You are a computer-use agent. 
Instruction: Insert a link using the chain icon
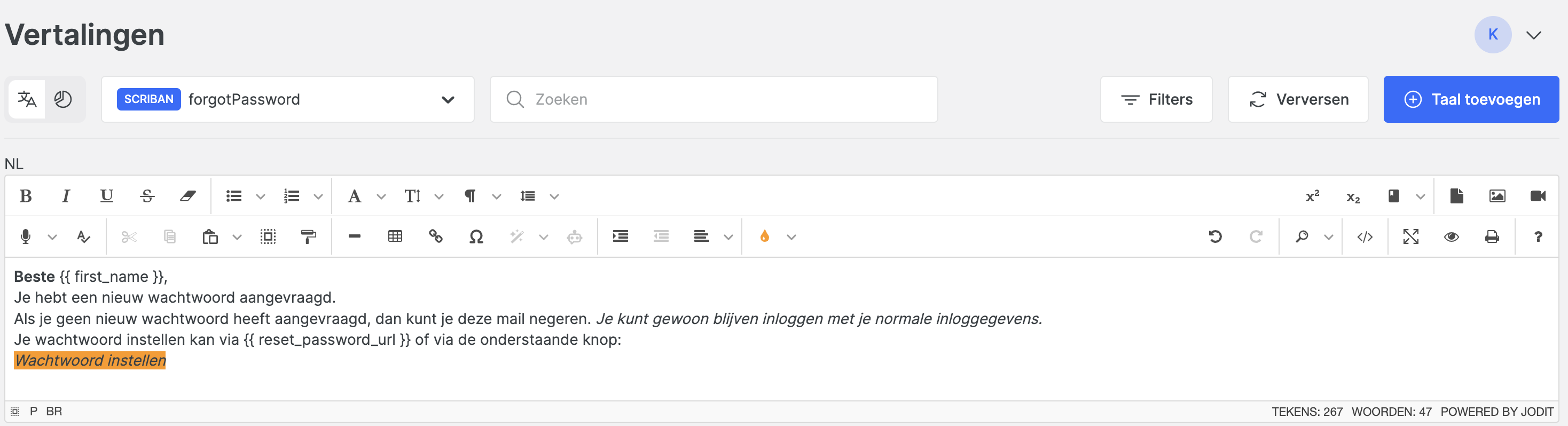point(435,236)
